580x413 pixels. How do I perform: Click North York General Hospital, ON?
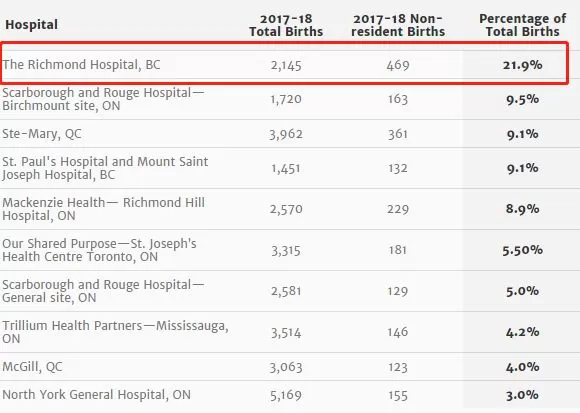[x=97, y=395]
